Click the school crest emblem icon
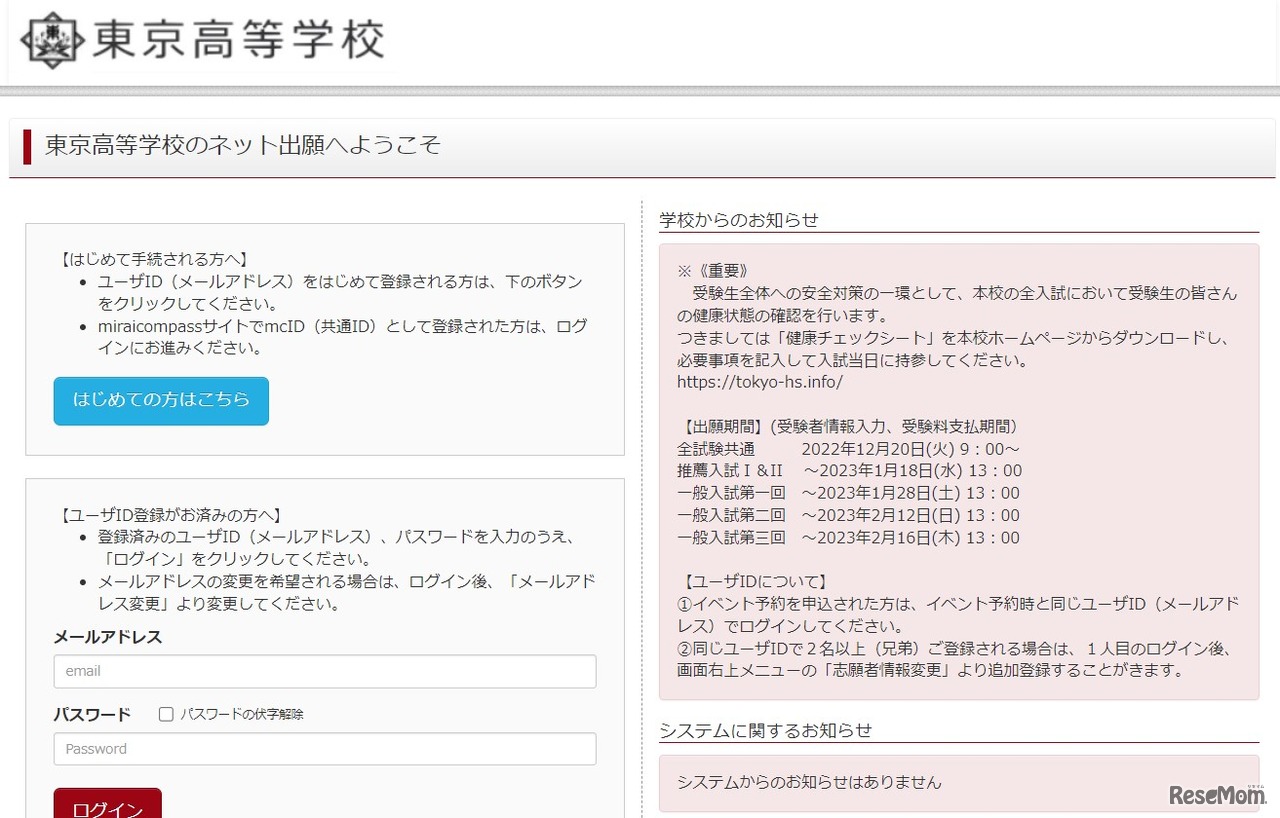Image resolution: width=1280 pixels, height=818 pixels. (x=52, y=40)
